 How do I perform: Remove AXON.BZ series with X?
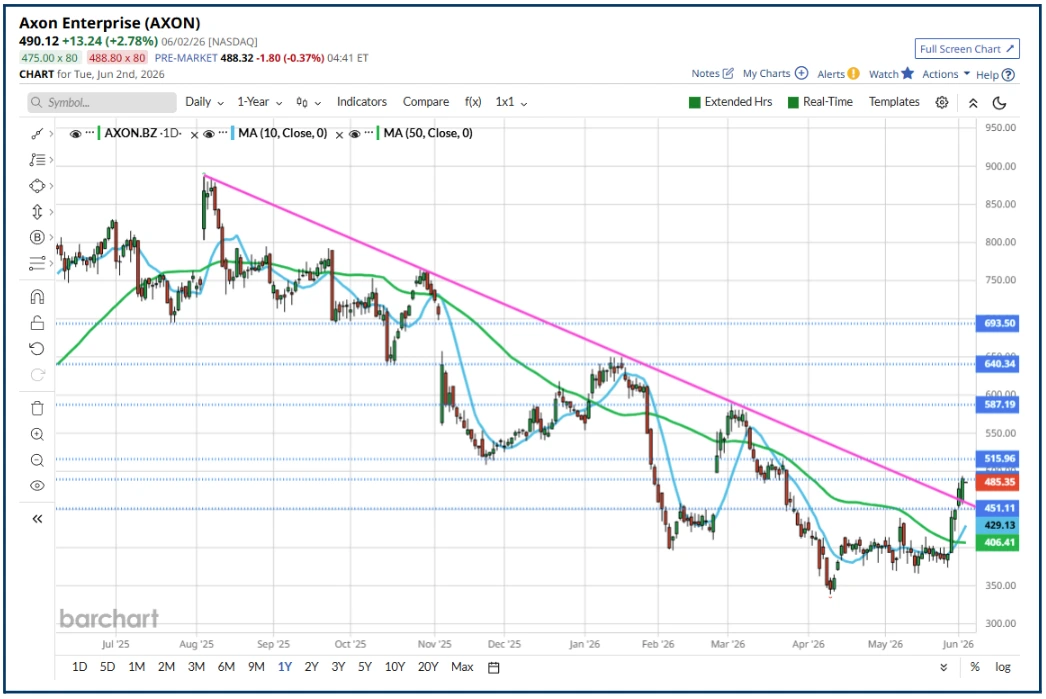click(x=194, y=135)
